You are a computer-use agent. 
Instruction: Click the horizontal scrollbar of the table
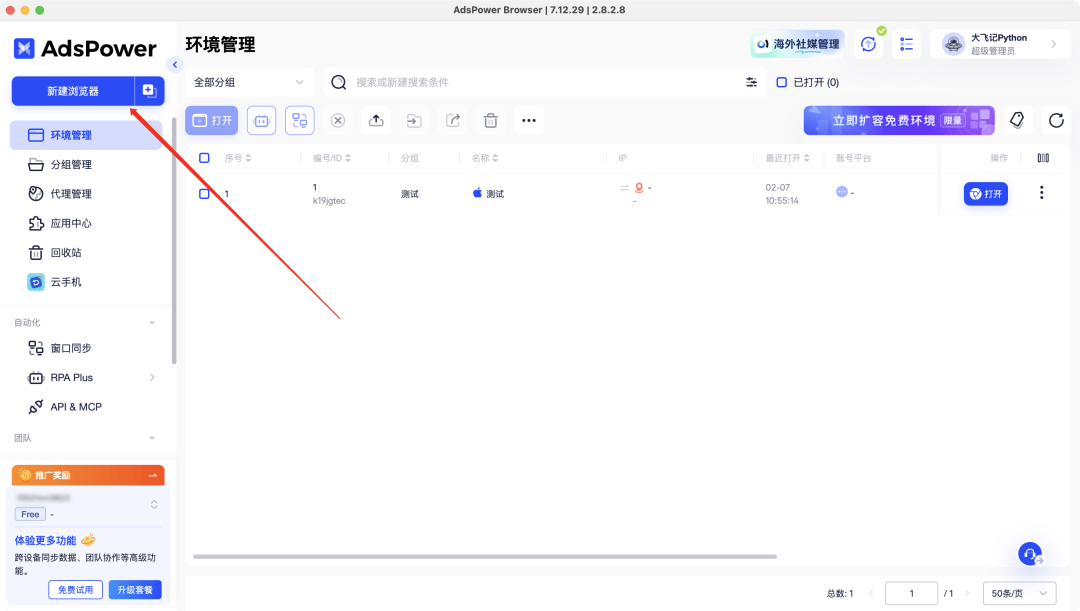point(485,557)
